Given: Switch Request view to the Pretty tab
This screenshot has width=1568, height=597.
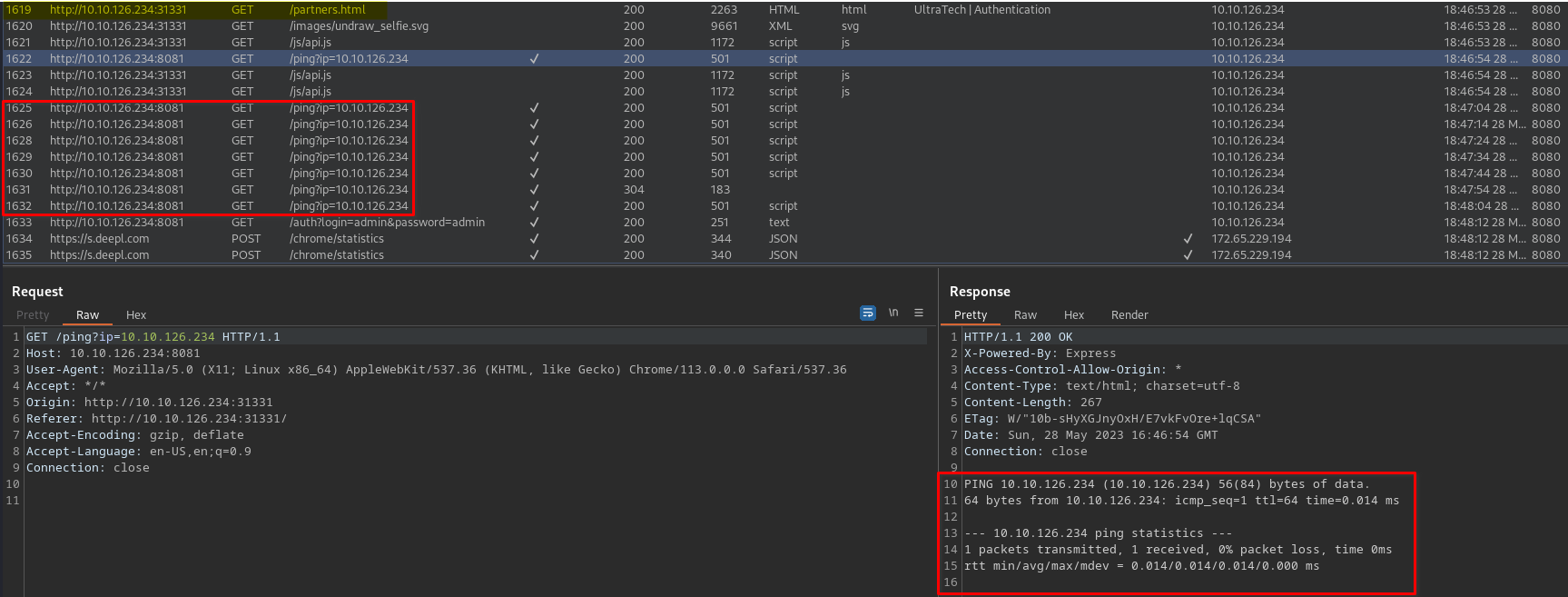Looking at the screenshot, I should [x=33, y=315].
